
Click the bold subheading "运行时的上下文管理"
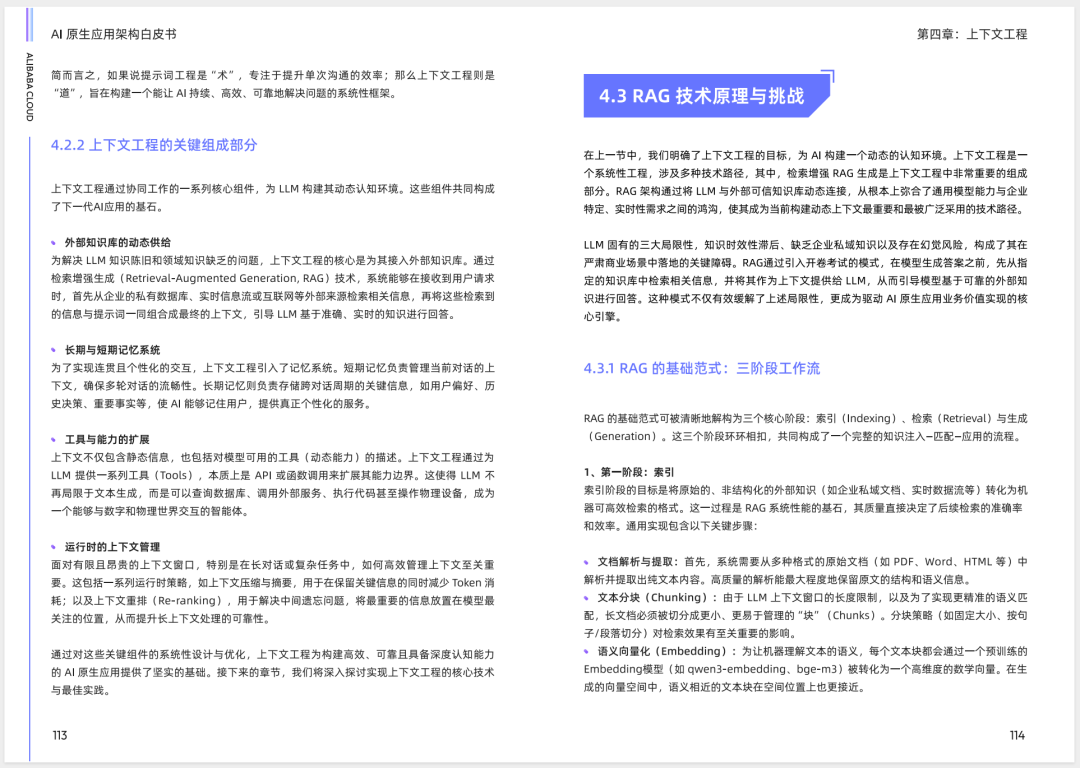(112, 547)
